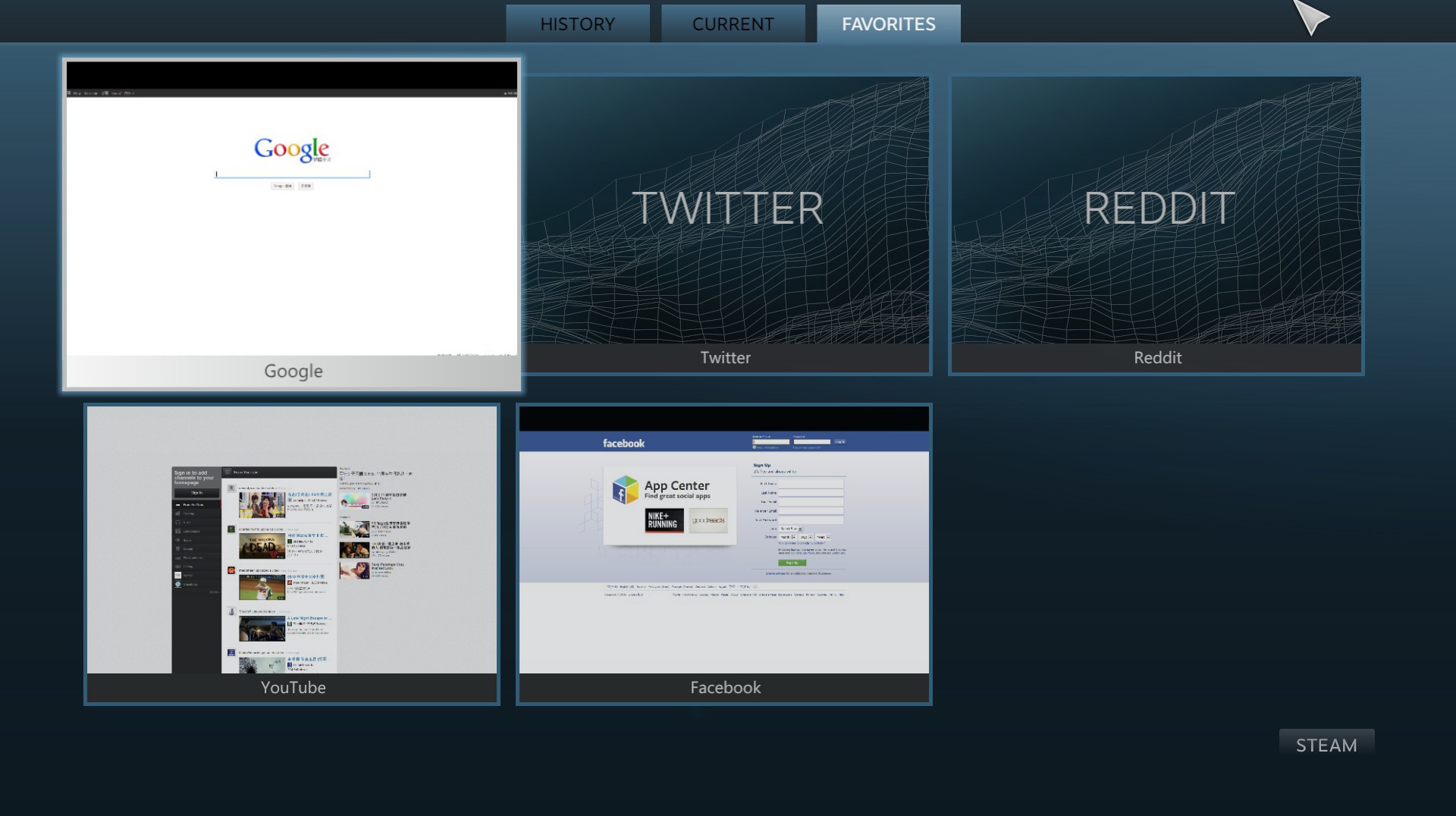Switch to the HISTORY tab
This screenshot has height=816, width=1456.
(x=578, y=24)
